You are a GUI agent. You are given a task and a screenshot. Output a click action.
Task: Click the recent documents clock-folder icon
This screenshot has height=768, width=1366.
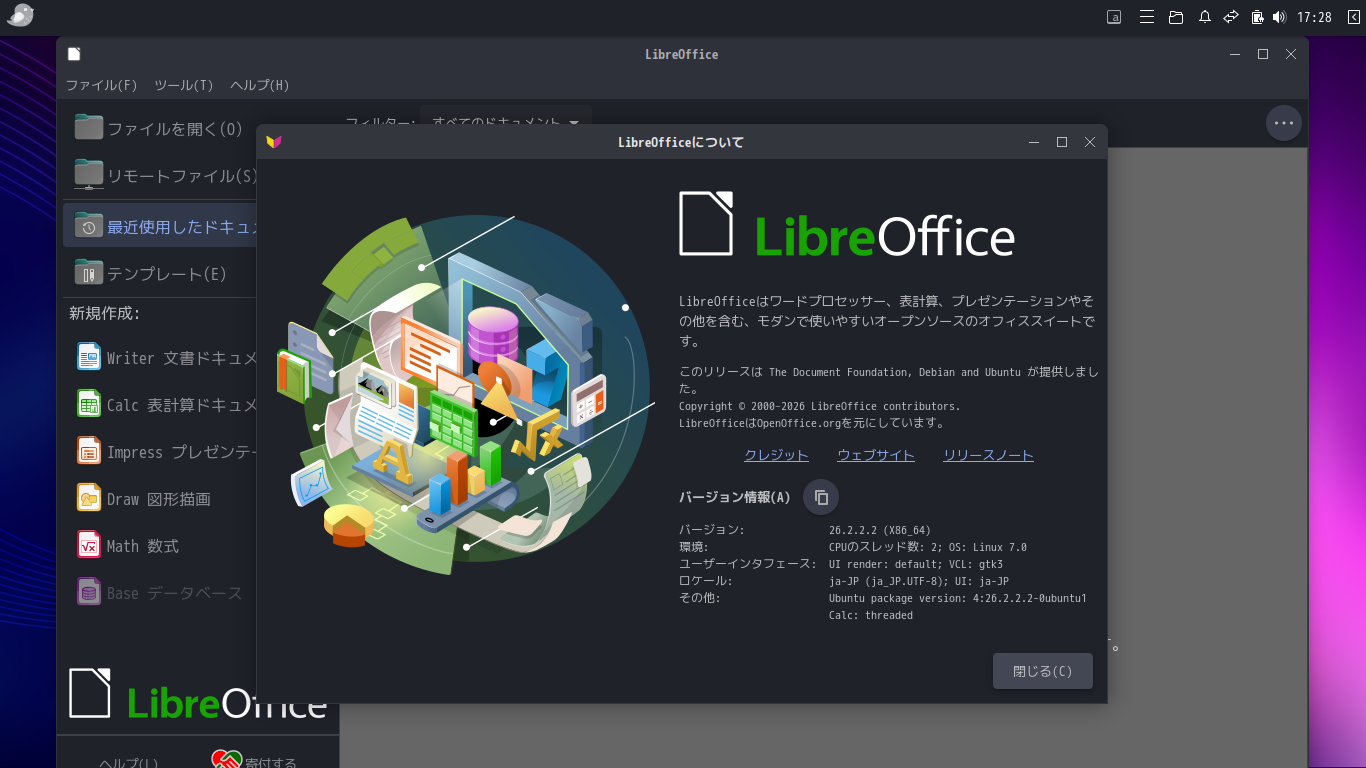pyautogui.click(x=89, y=225)
